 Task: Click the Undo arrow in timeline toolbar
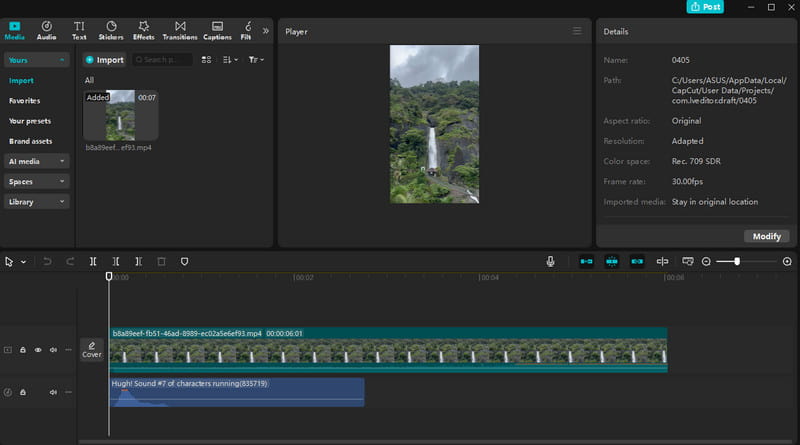[x=47, y=261]
